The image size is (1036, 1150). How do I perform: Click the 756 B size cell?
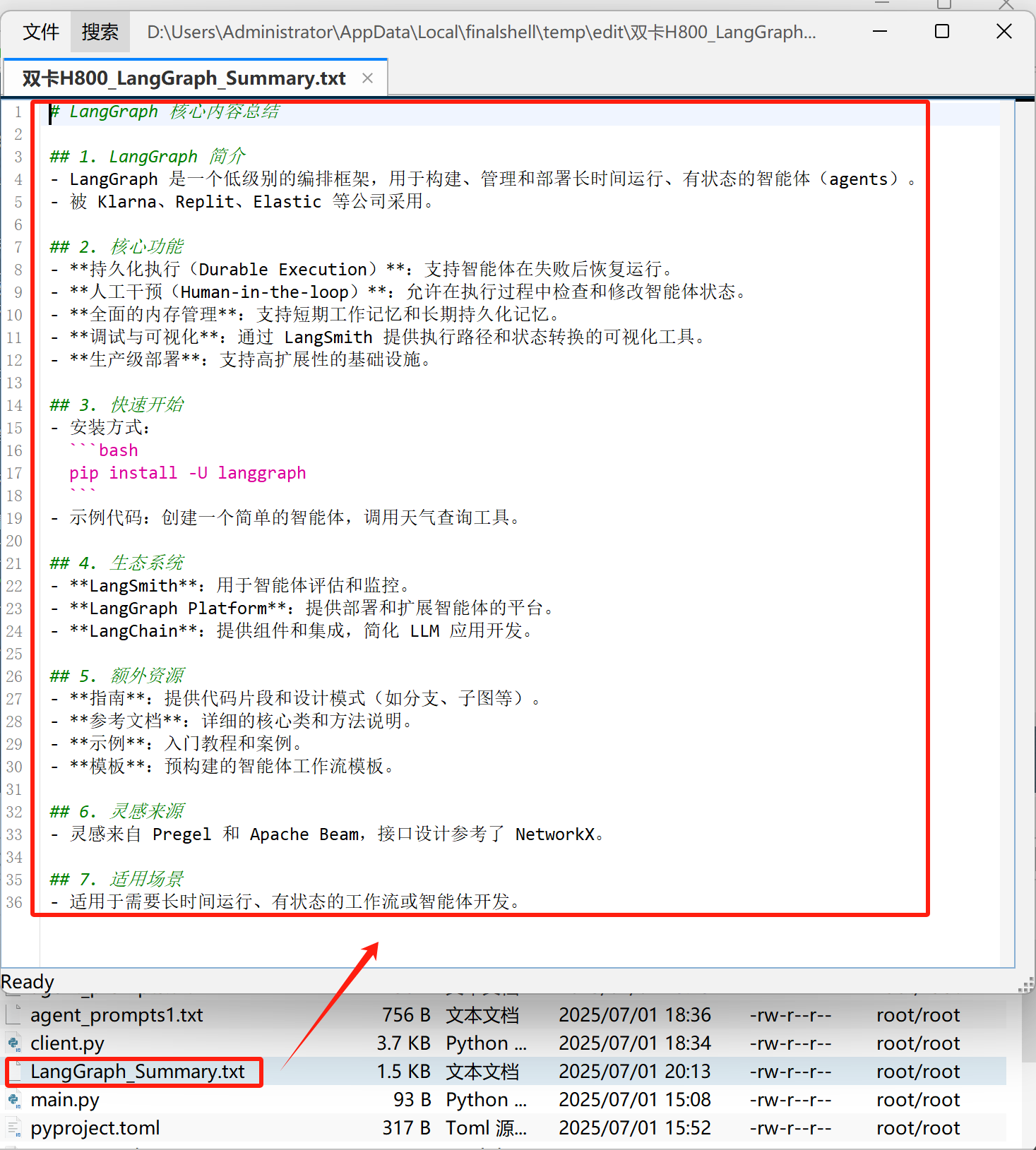click(406, 1014)
